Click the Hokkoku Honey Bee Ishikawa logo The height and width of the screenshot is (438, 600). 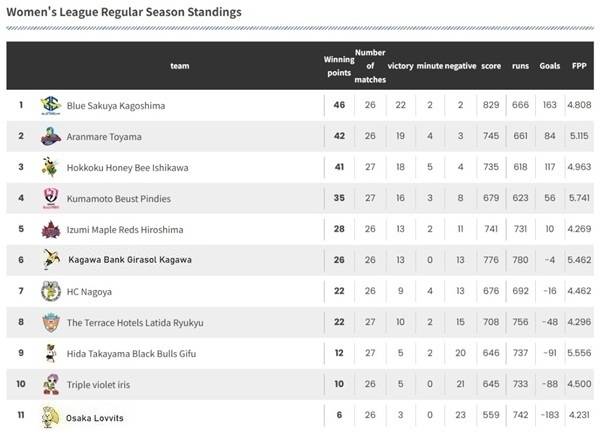[50, 167]
